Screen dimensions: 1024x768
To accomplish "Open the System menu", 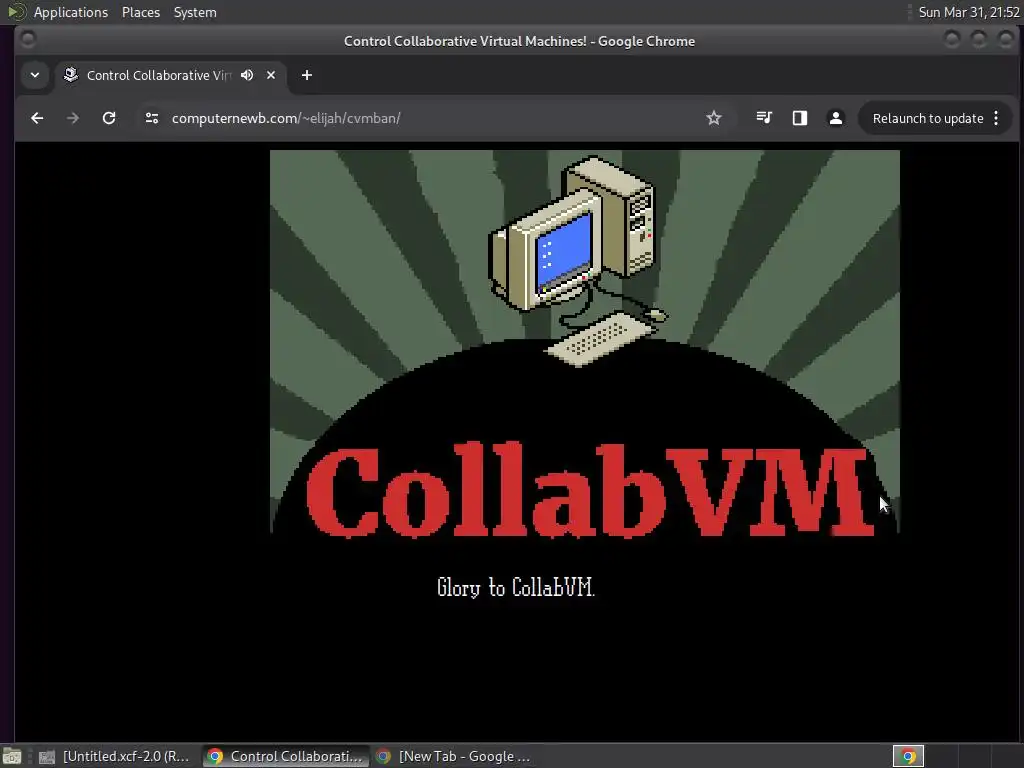I will 195,12.
